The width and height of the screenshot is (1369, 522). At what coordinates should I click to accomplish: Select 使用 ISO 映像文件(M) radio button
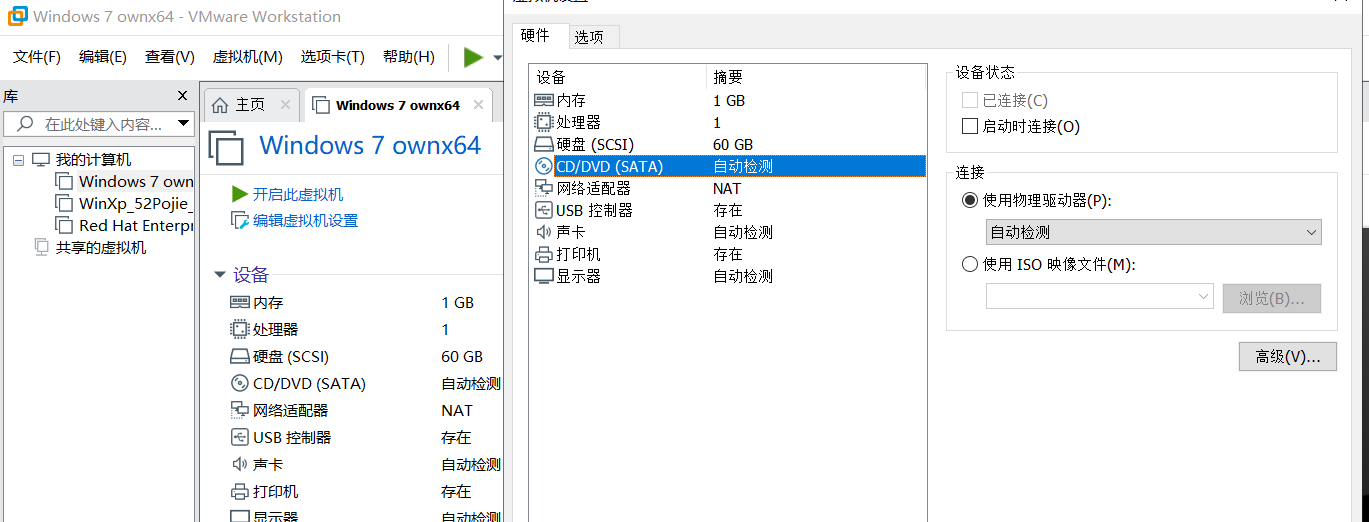(969, 265)
